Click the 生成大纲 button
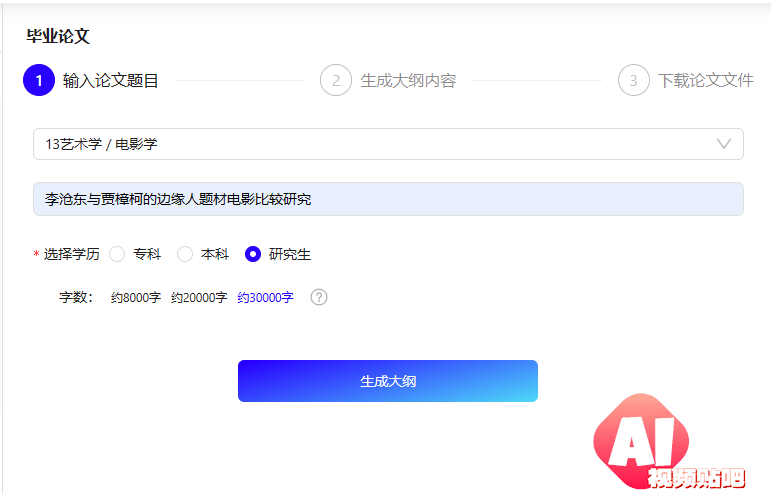The image size is (771, 494). tap(388, 381)
